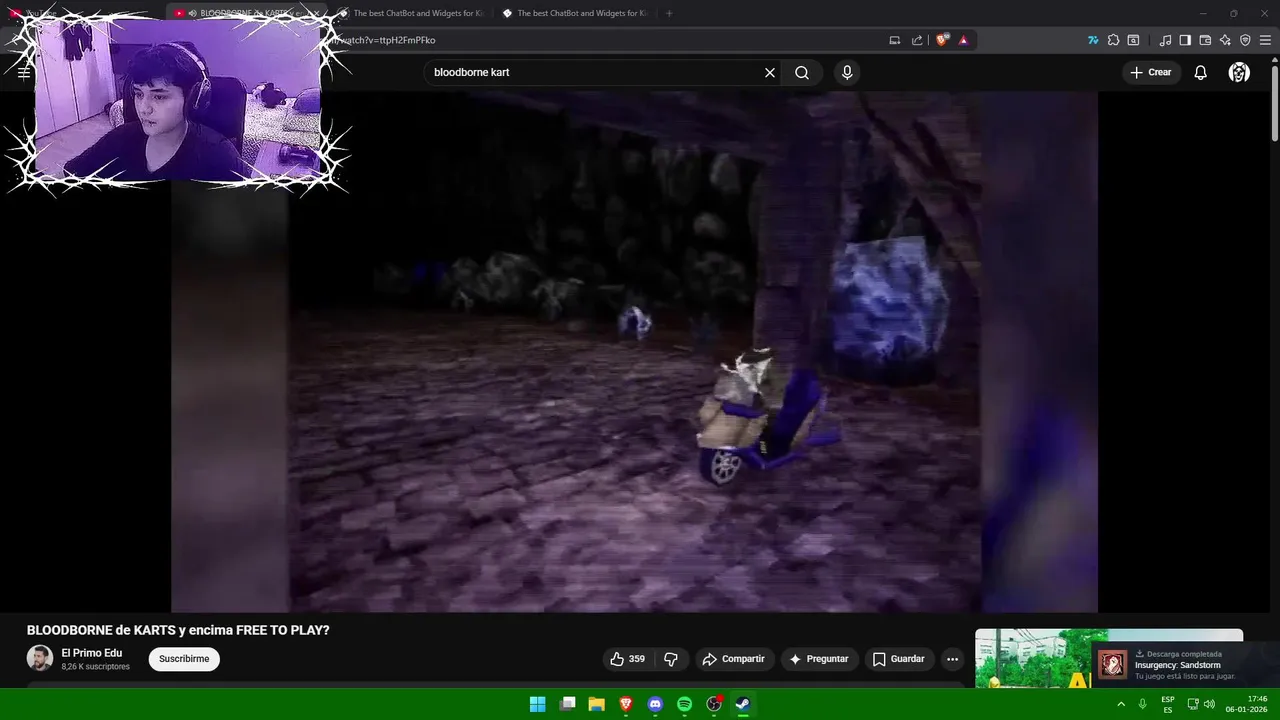Image resolution: width=1280 pixels, height=720 pixels.
Task: Open File Explorer from taskbar
Action: point(597,704)
